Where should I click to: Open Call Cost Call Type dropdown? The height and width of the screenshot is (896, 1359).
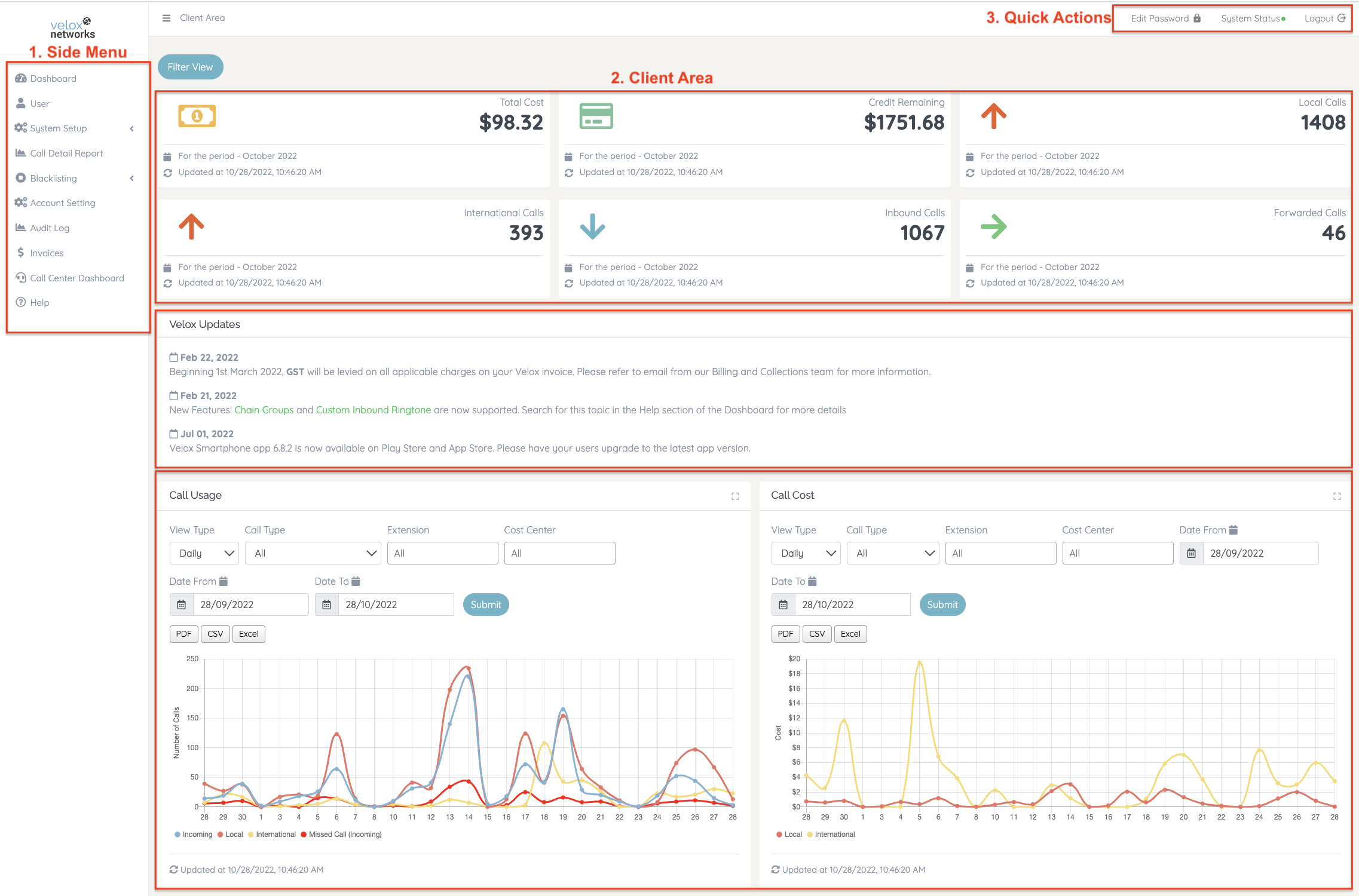click(892, 553)
